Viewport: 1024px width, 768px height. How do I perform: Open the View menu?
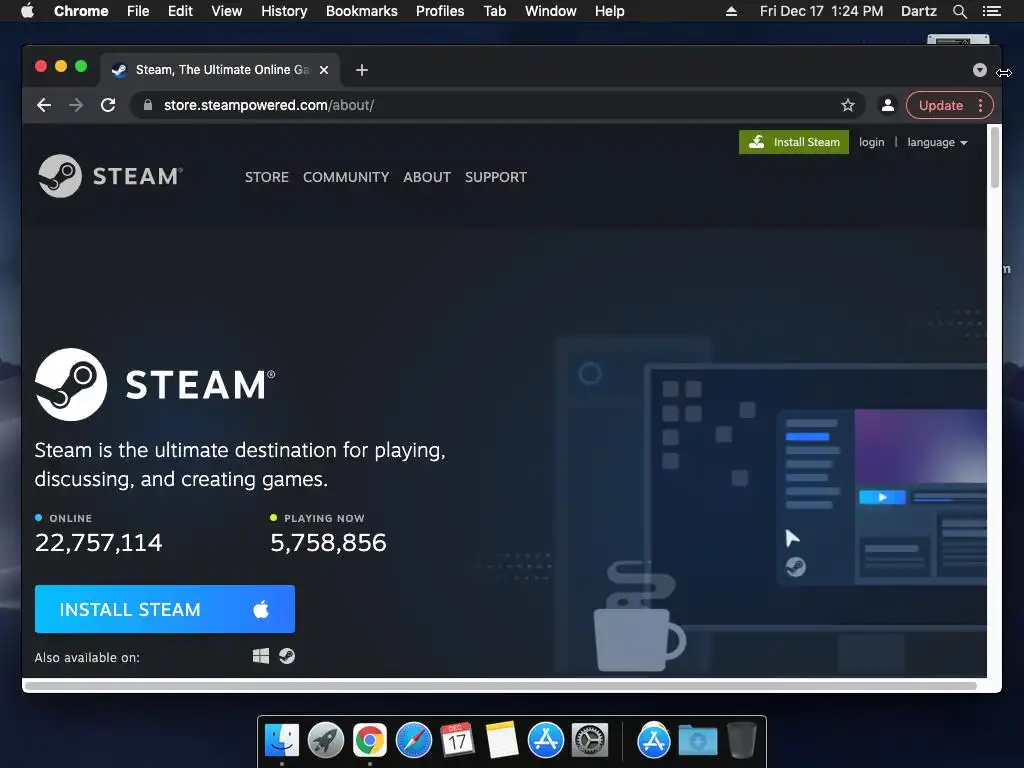coord(227,11)
